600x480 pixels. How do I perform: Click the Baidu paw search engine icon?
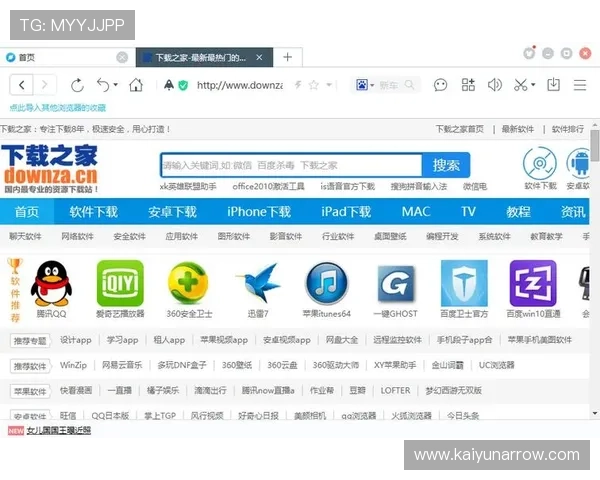click(362, 85)
